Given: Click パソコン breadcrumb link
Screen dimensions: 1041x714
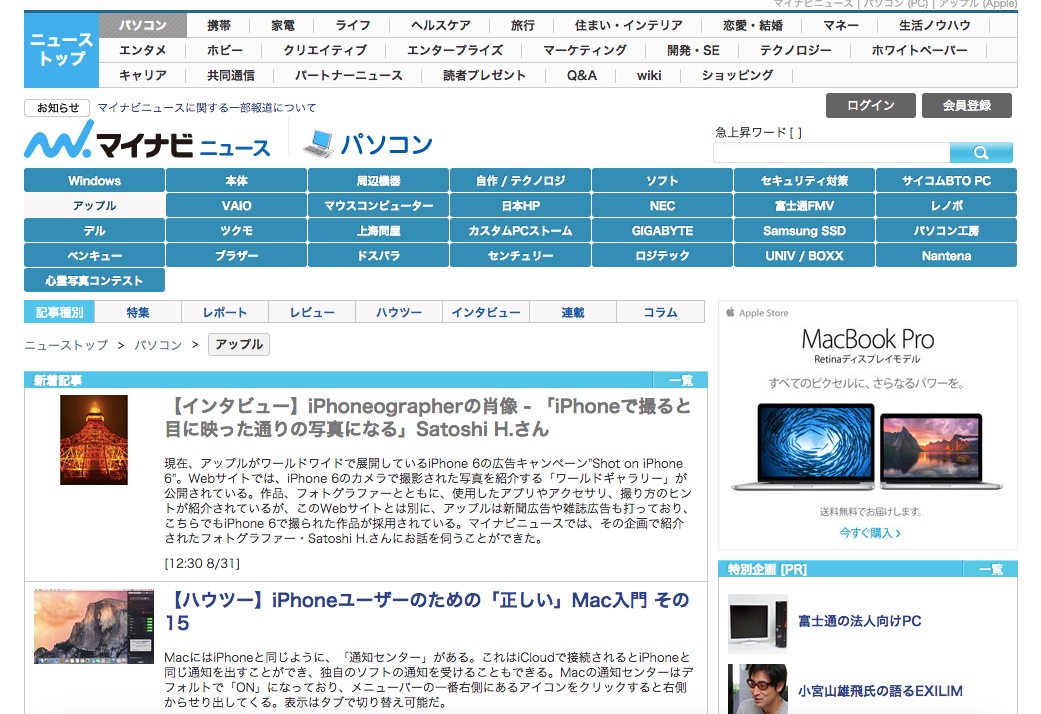Looking at the screenshot, I should pos(158,345).
